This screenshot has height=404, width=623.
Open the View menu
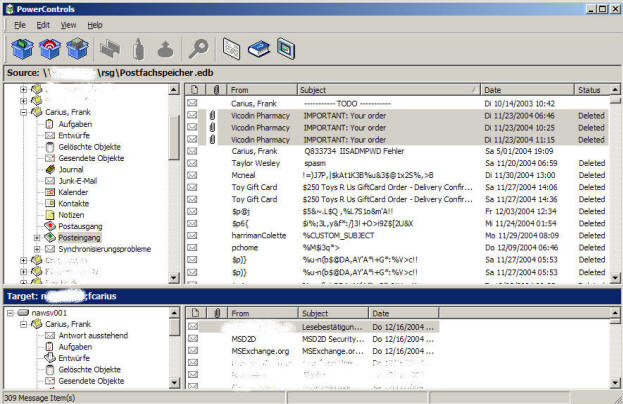coord(68,25)
